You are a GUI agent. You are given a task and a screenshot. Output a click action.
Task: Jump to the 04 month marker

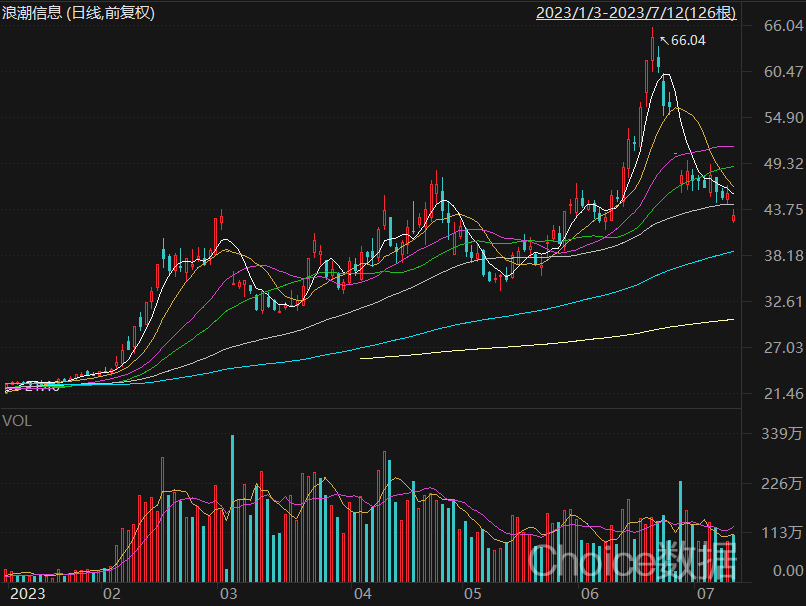click(x=362, y=594)
